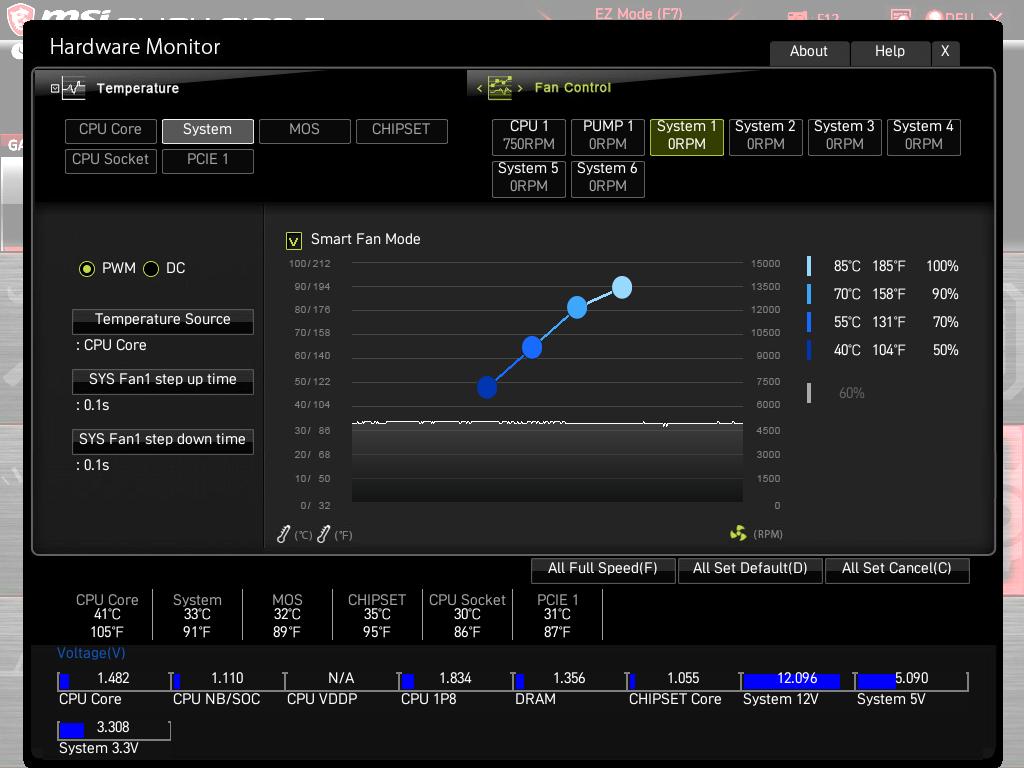Click the MOS 32°C reading
Image resolution: width=1024 pixels, height=768 pixels.
[287, 615]
